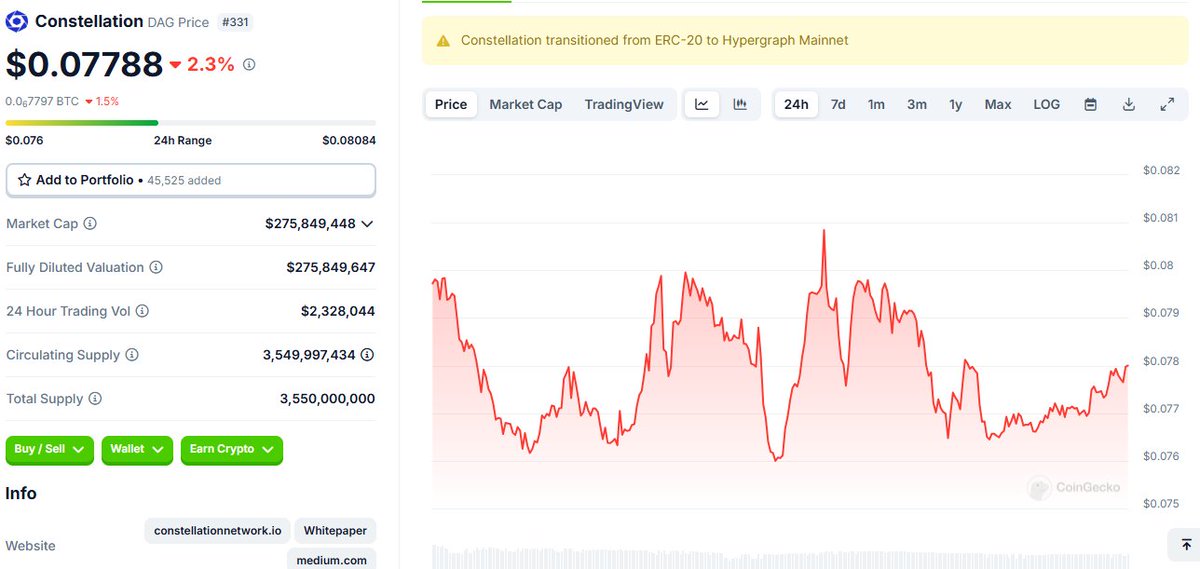
Task: Click the $0.07788 price value
Action: click(84, 64)
